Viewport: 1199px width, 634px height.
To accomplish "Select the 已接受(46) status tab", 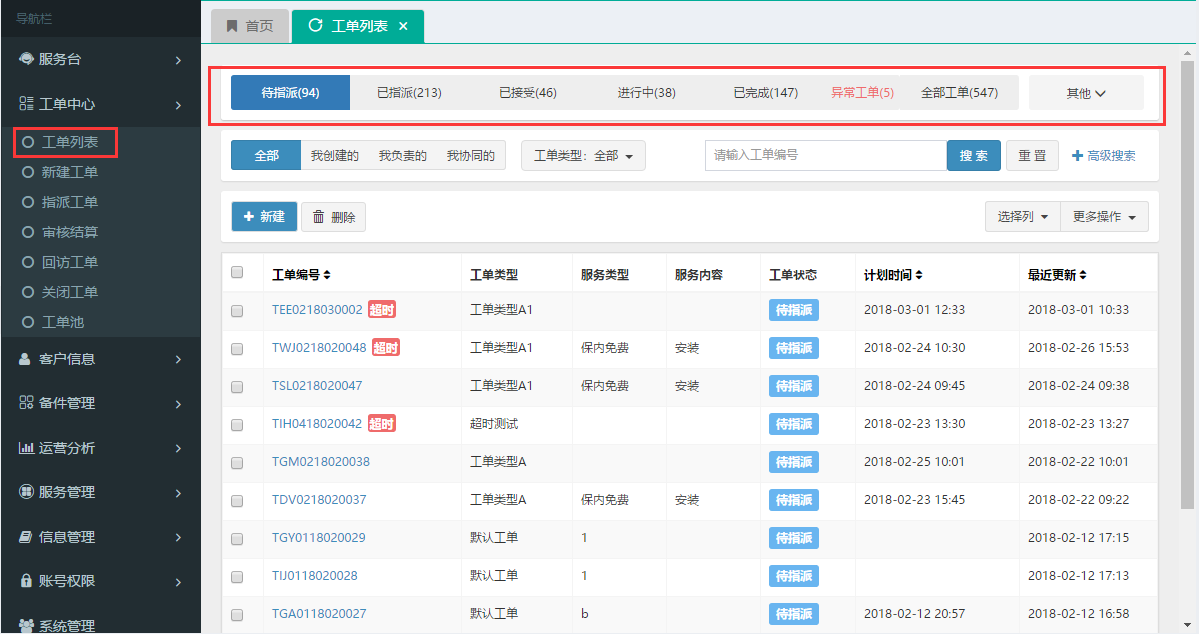I will (528, 93).
